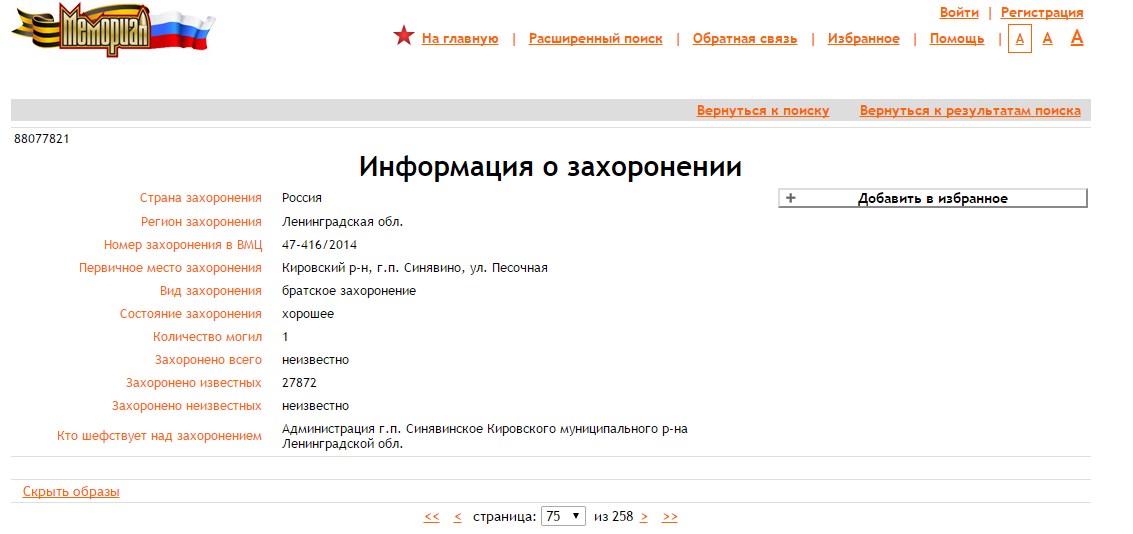
Task: Go to the first page with <<
Action: point(432,517)
